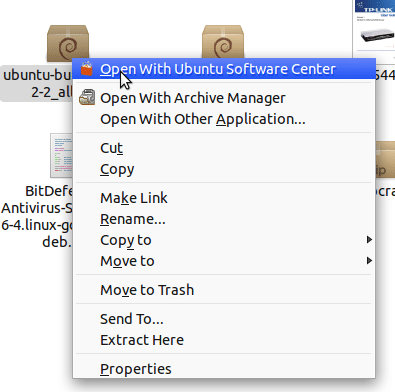Click the 'BitDefe' Antivirus file name label
The image size is (395, 392).
point(37,216)
